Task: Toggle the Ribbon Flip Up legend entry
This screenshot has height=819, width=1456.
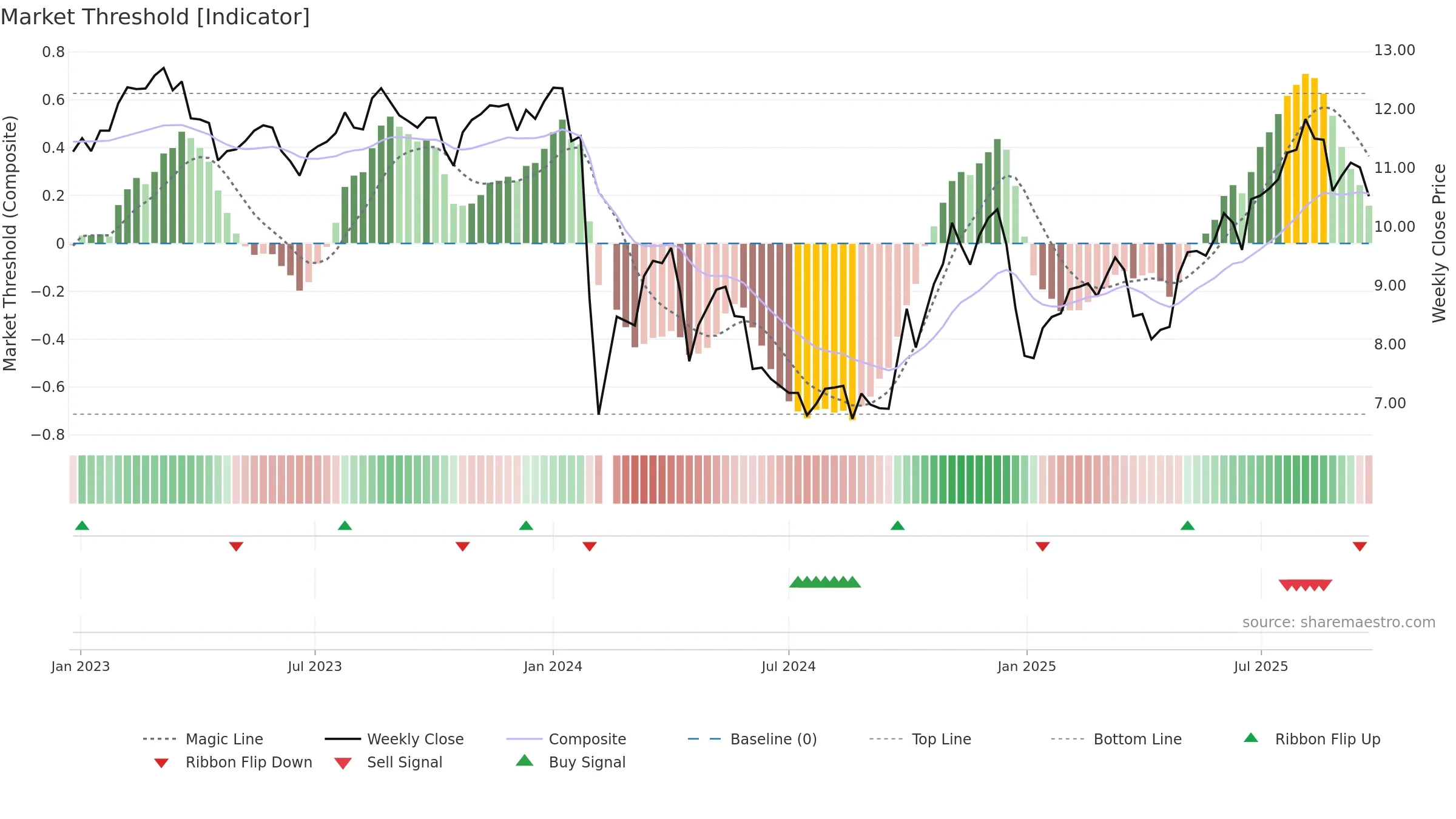Action: [x=1312, y=739]
